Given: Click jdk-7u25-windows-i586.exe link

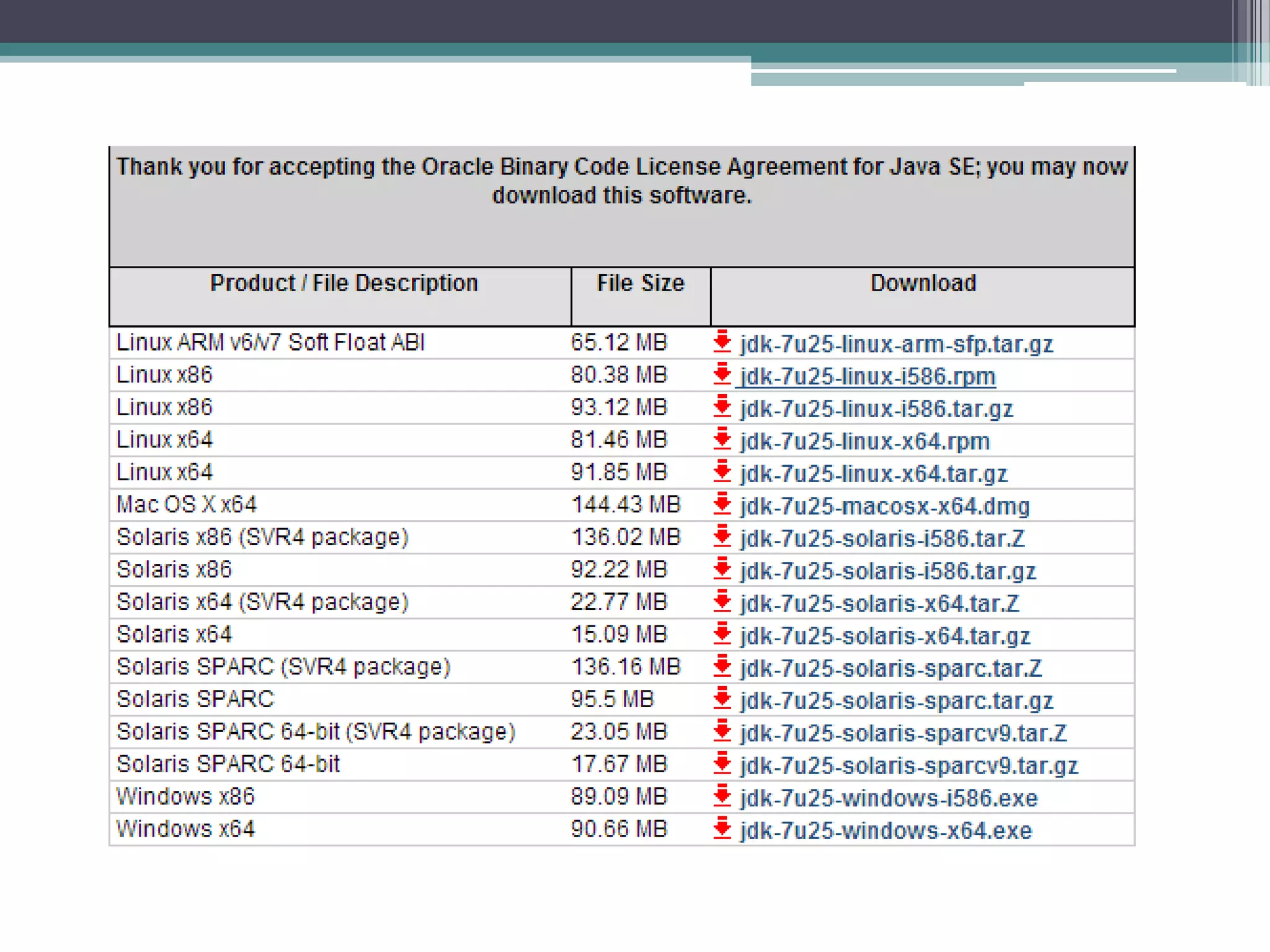Looking at the screenshot, I should pos(888,798).
